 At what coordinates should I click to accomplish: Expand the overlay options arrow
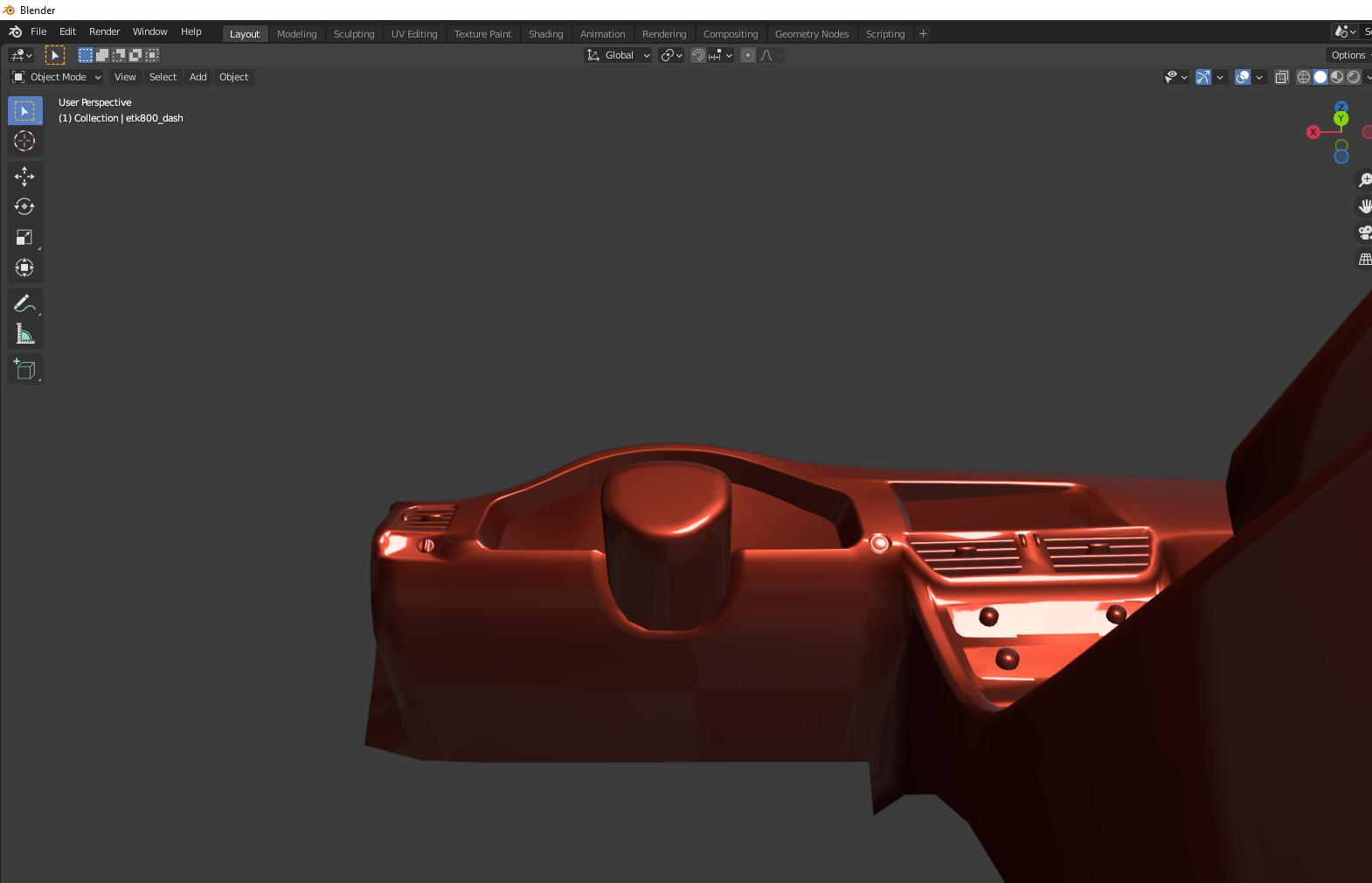click(x=1259, y=77)
